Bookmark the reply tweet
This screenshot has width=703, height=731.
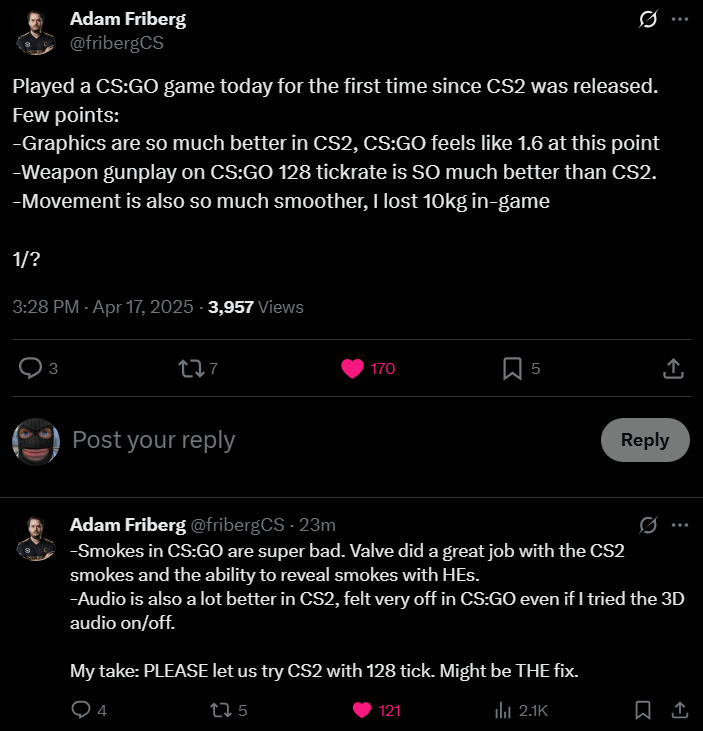click(643, 710)
